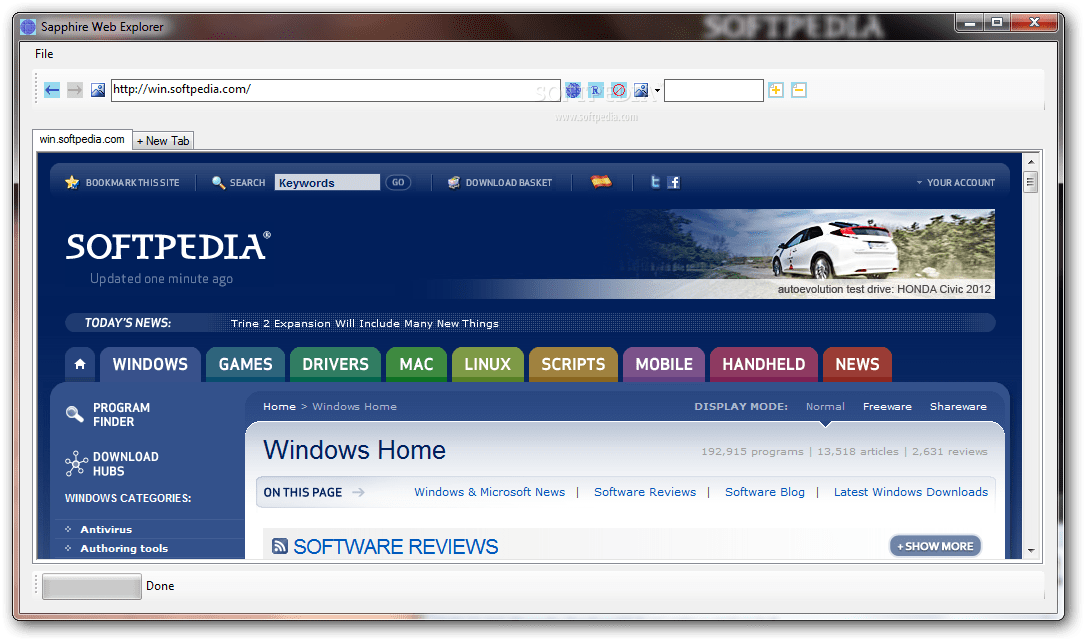Select the Mobile navigation tab
This screenshot has width=1085, height=641.
point(664,364)
